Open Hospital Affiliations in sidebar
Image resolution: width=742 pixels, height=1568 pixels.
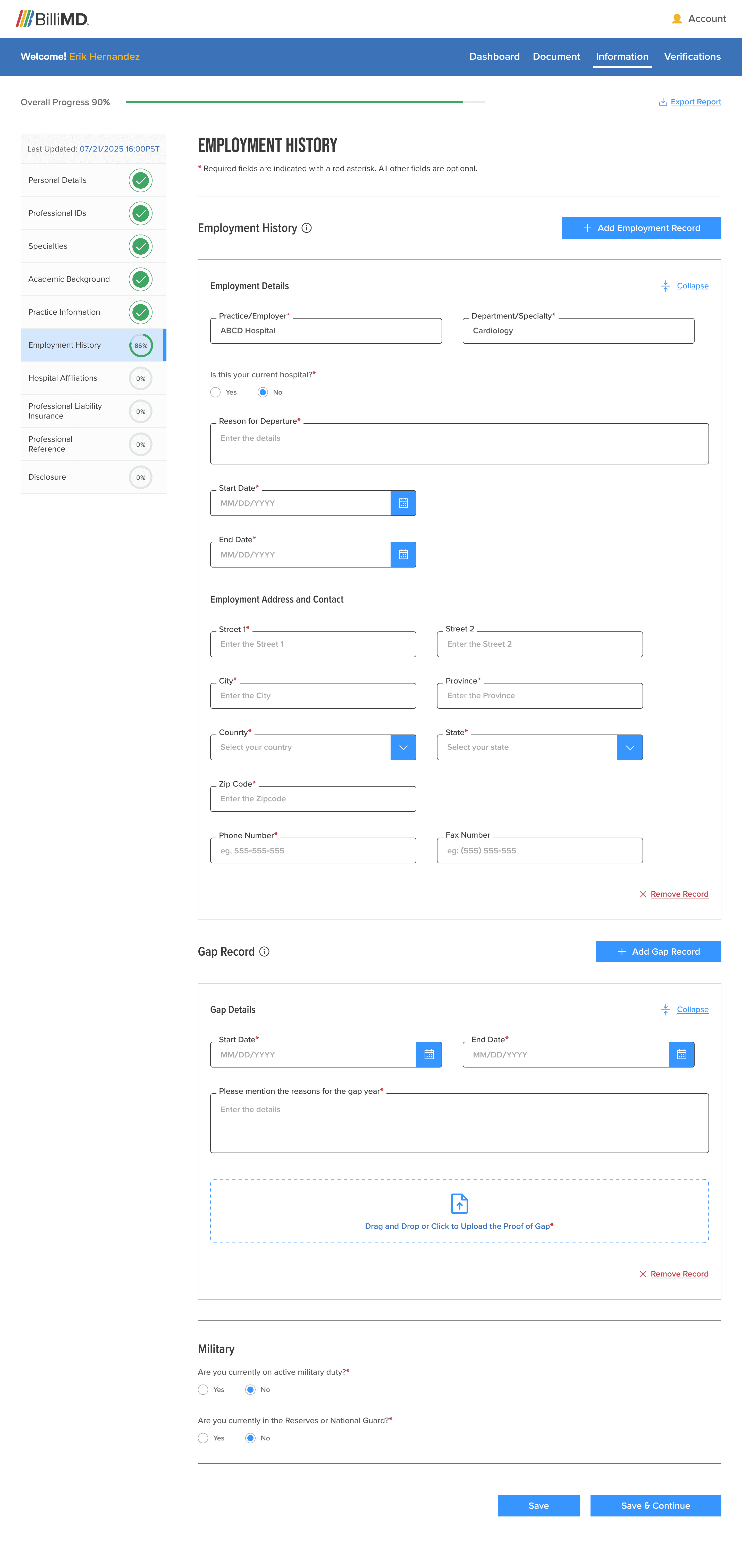pos(63,378)
